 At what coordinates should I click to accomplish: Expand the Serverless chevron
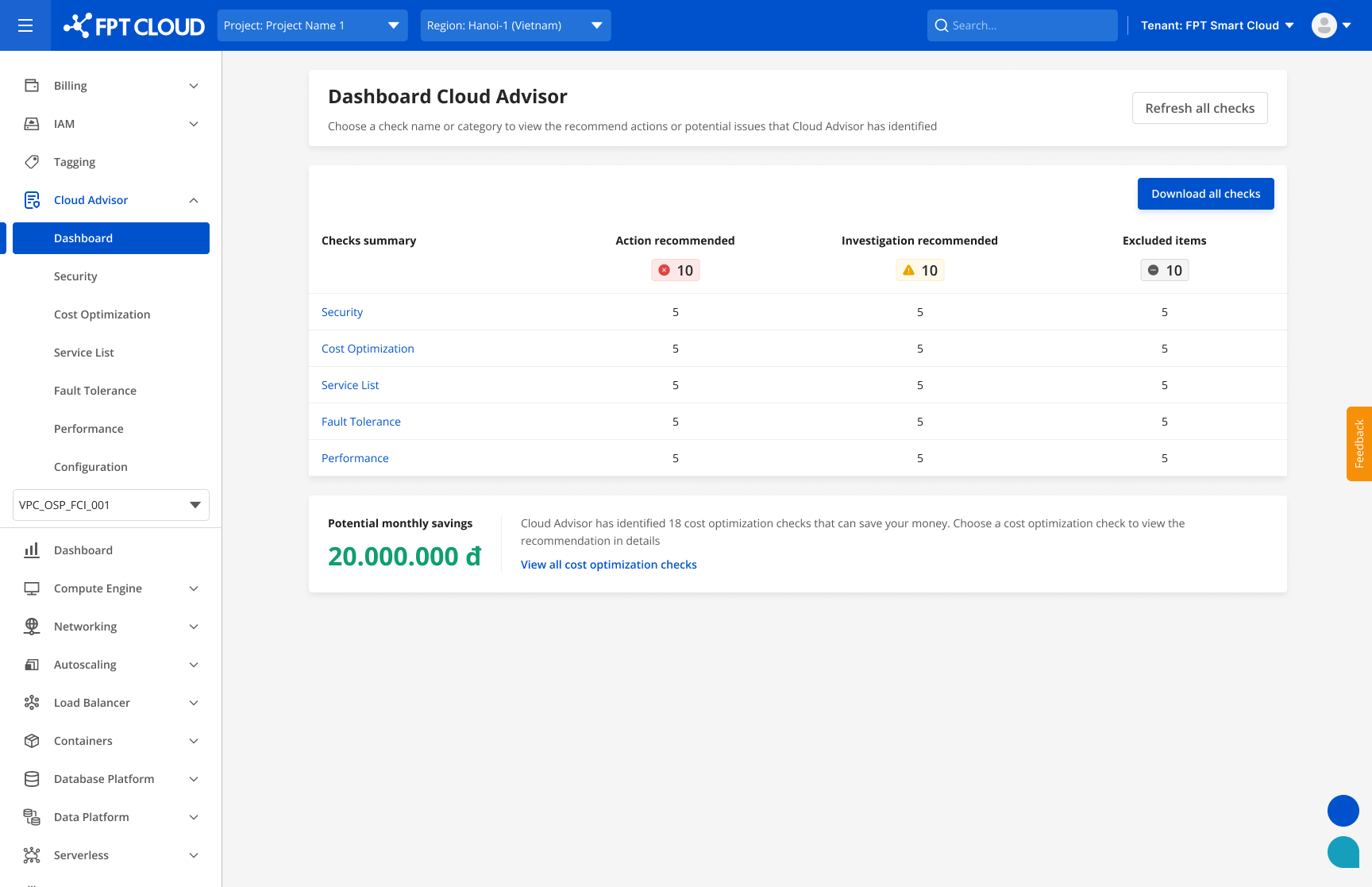[194, 855]
